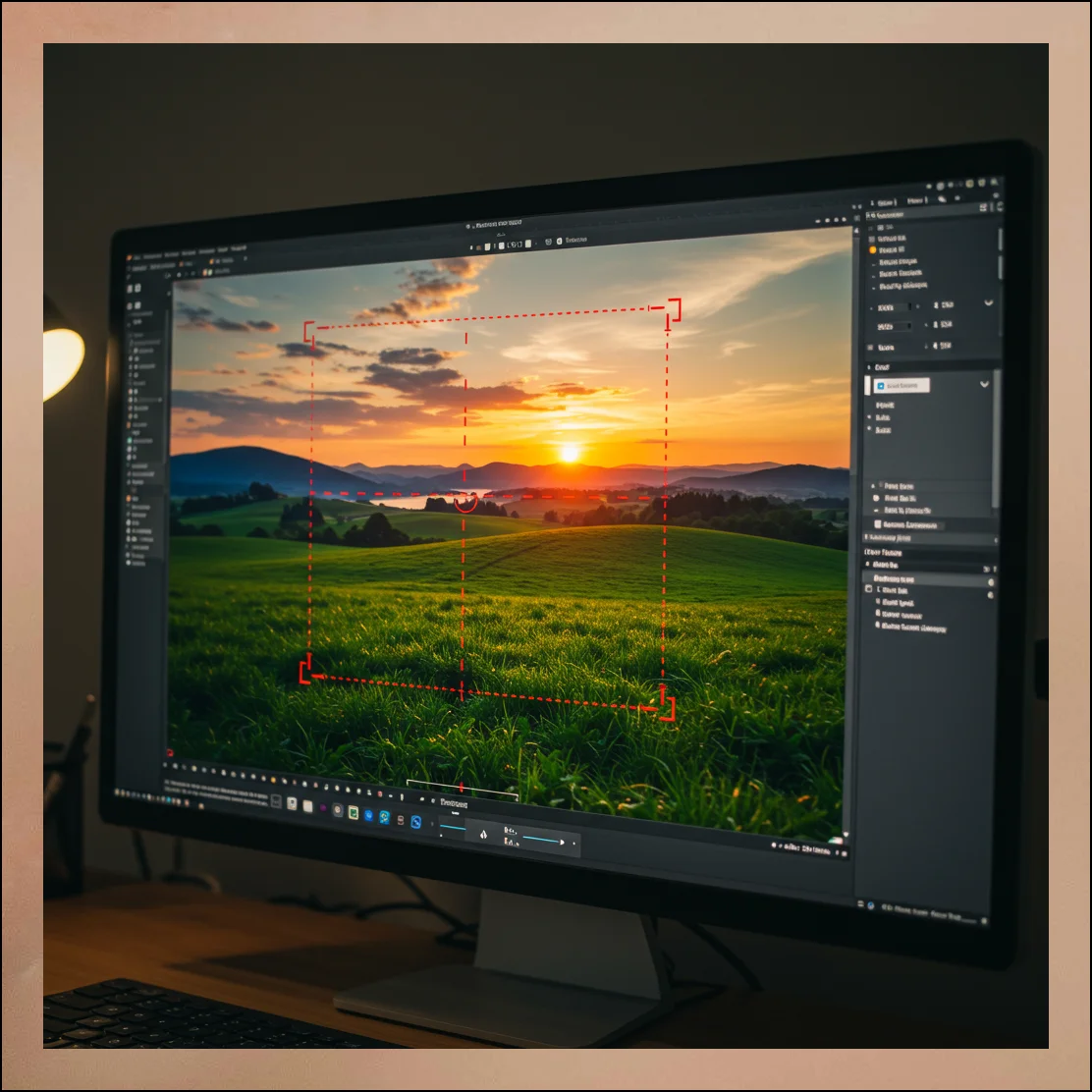Click the red marker on the bottom timeline bracket

pos(461,787)
